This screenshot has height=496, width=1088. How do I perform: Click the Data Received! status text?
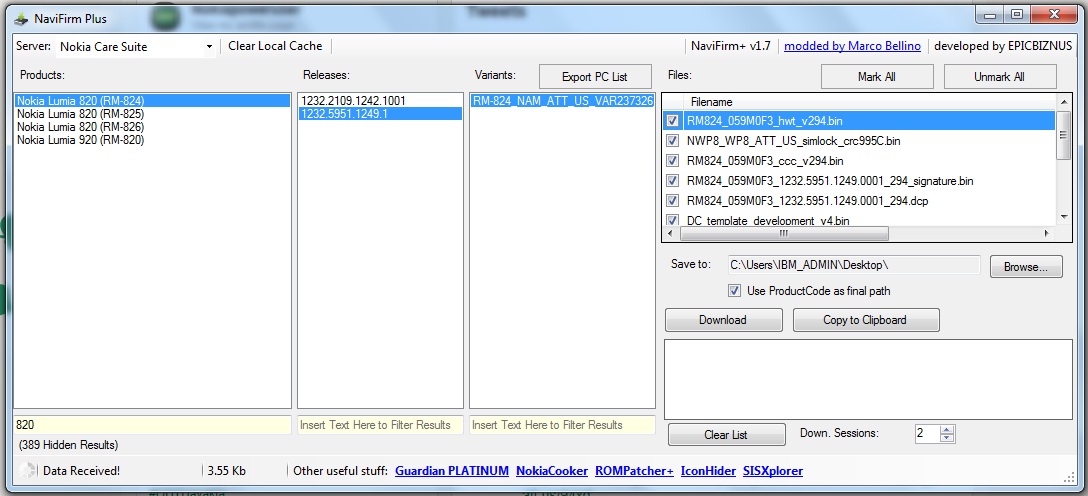coord(81,471)
